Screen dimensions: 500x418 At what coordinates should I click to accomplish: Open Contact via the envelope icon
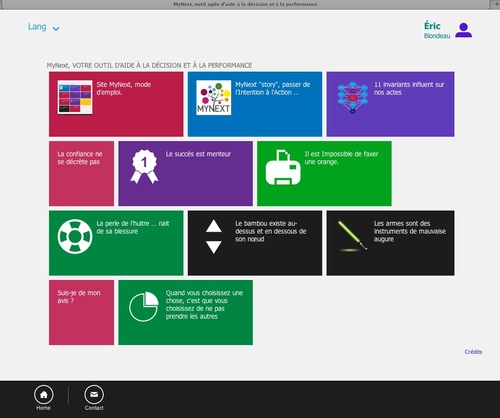coord(94,395)
